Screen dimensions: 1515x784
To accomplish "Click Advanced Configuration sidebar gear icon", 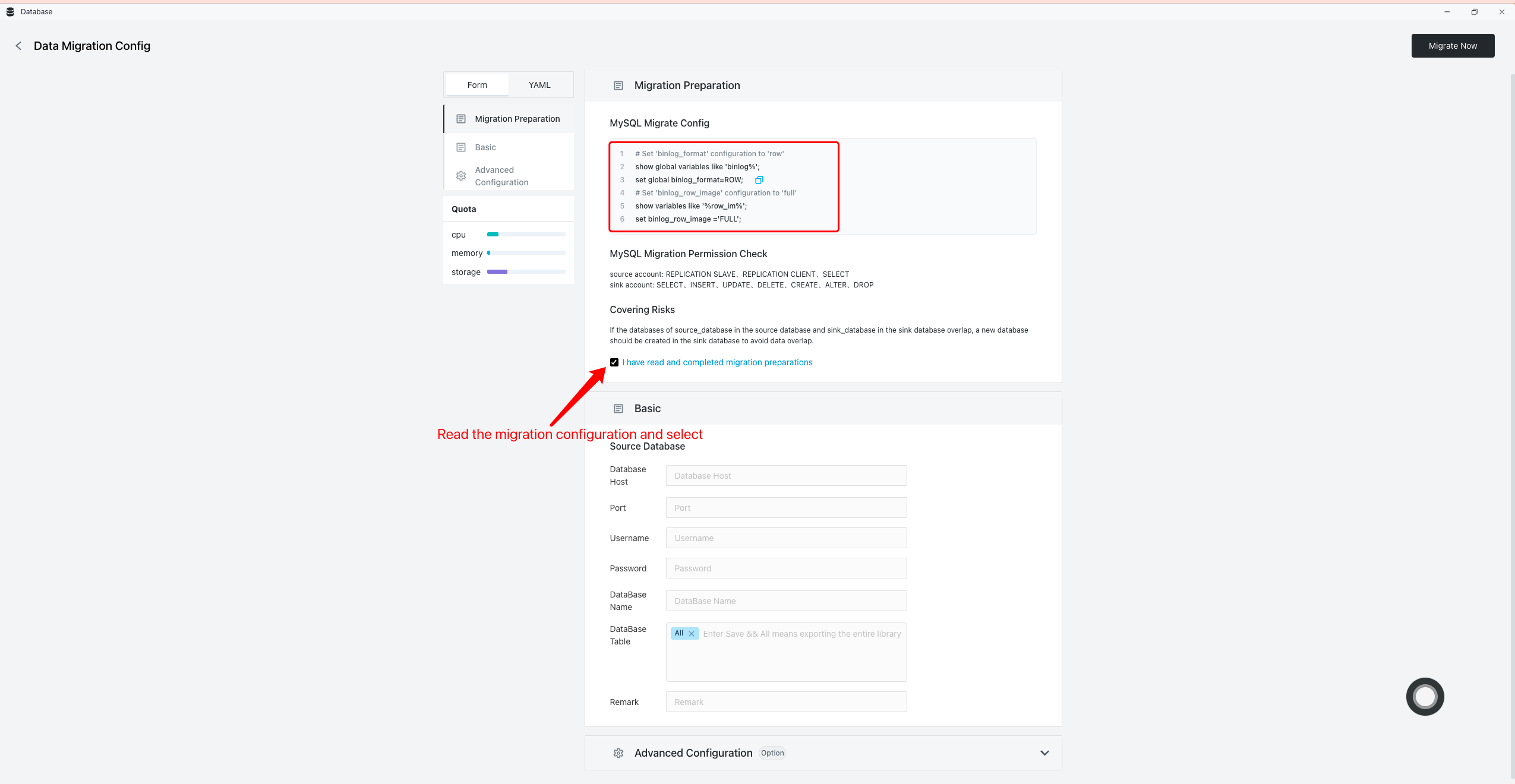I will click(x=461, y=176).
